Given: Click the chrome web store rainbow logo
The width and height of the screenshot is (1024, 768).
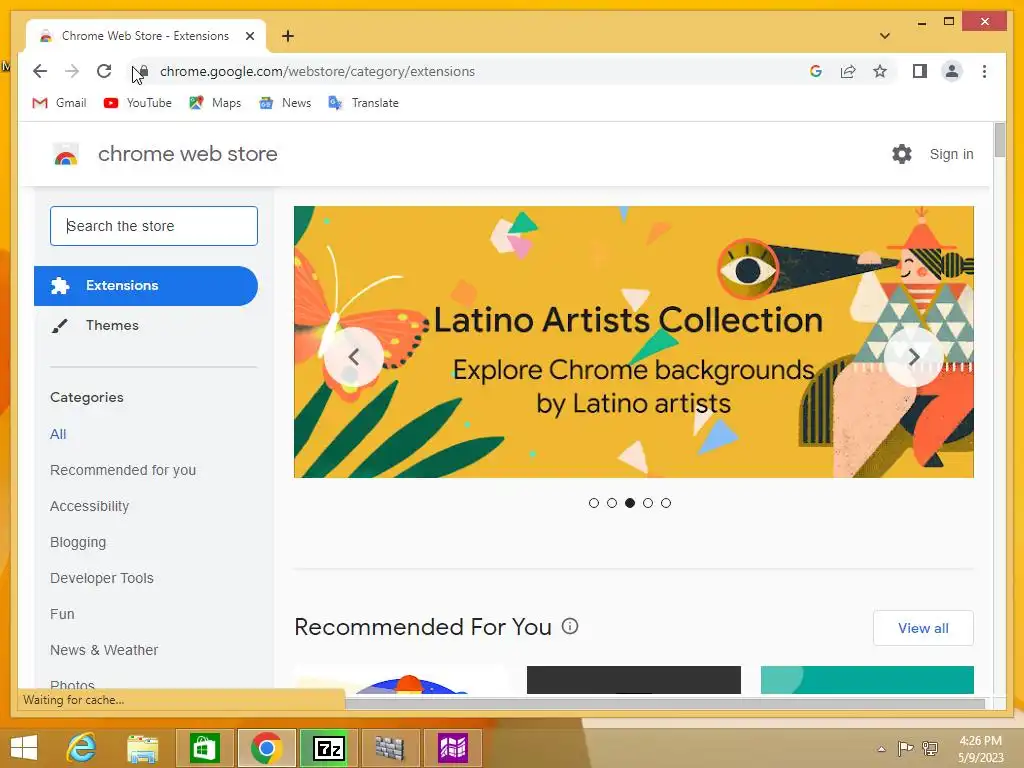Looking at the screenshot, I should (66, 155).
